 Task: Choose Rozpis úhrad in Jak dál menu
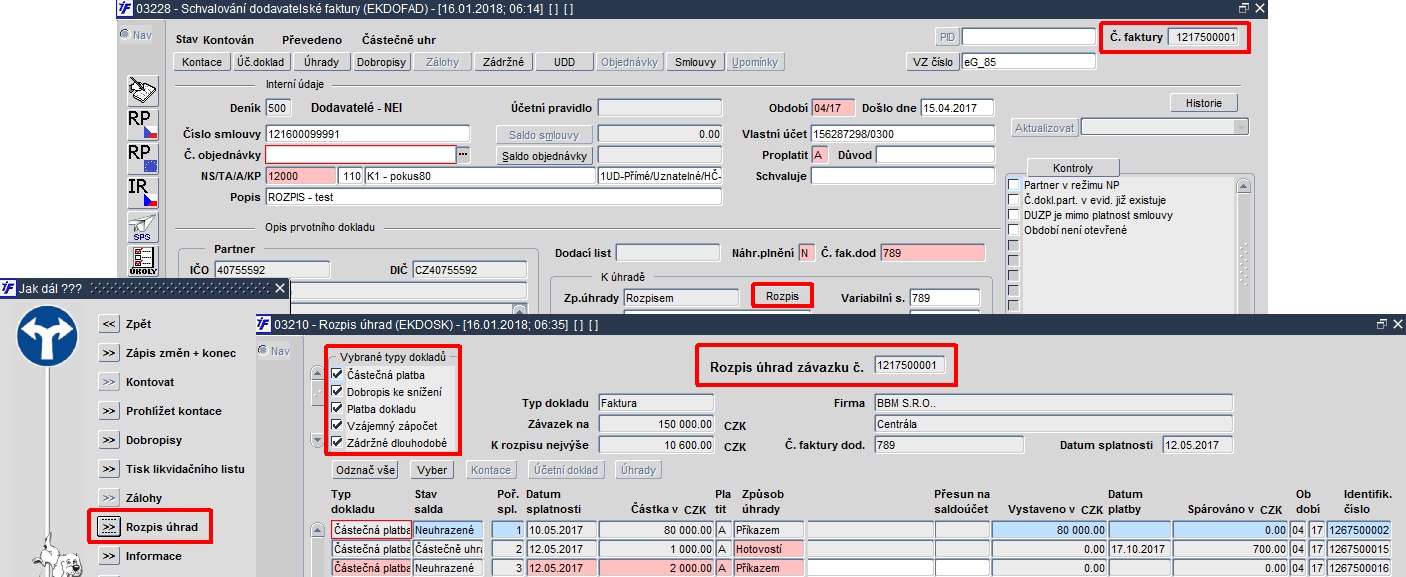[x=162, y=527]
